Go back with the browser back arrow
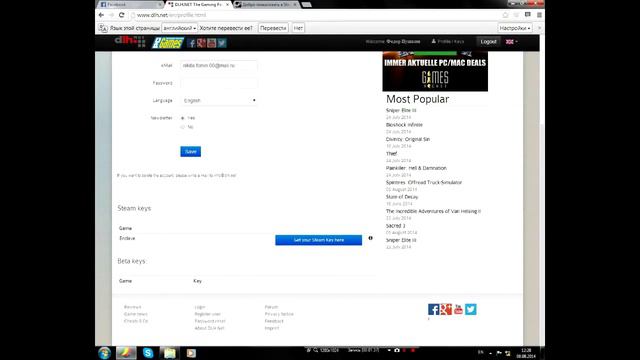 pos(101,15)
